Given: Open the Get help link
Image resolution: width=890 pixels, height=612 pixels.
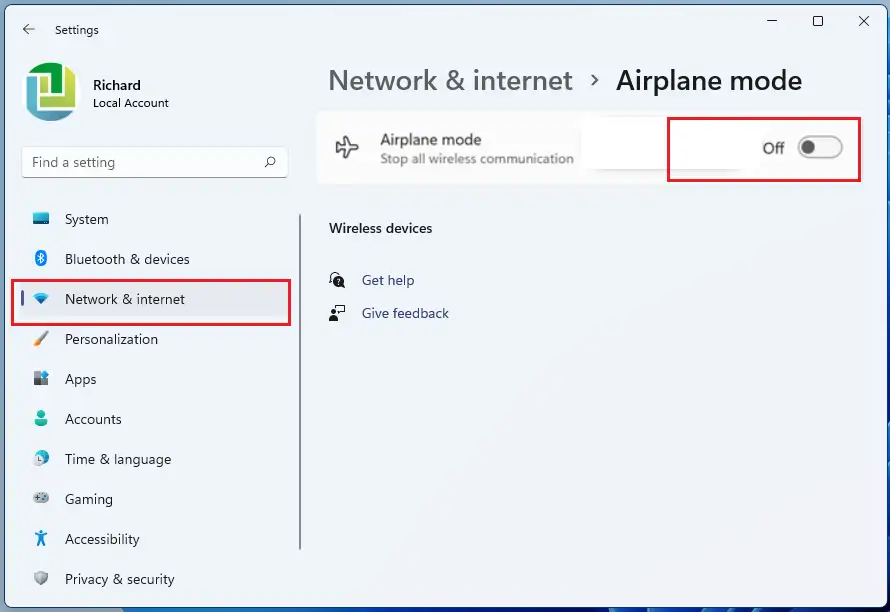Looking at the screenshot, I should click(x=388, y=280).
